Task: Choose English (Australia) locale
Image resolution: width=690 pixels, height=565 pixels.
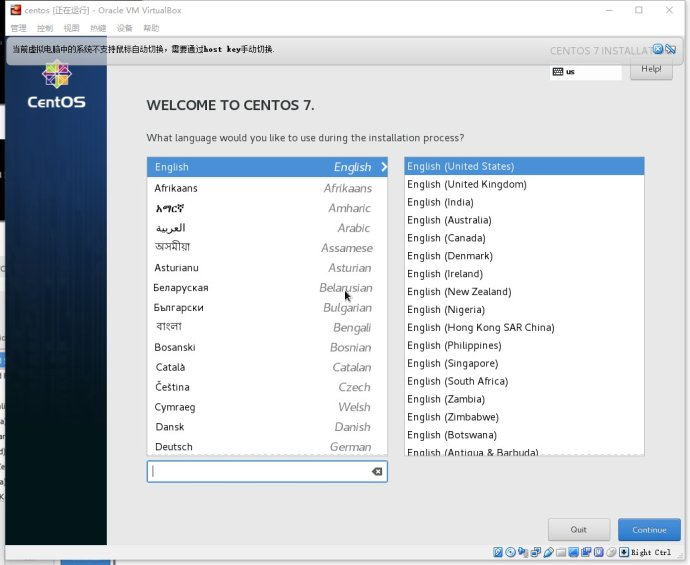Action: pyautogui.click(x=524, y=220)
